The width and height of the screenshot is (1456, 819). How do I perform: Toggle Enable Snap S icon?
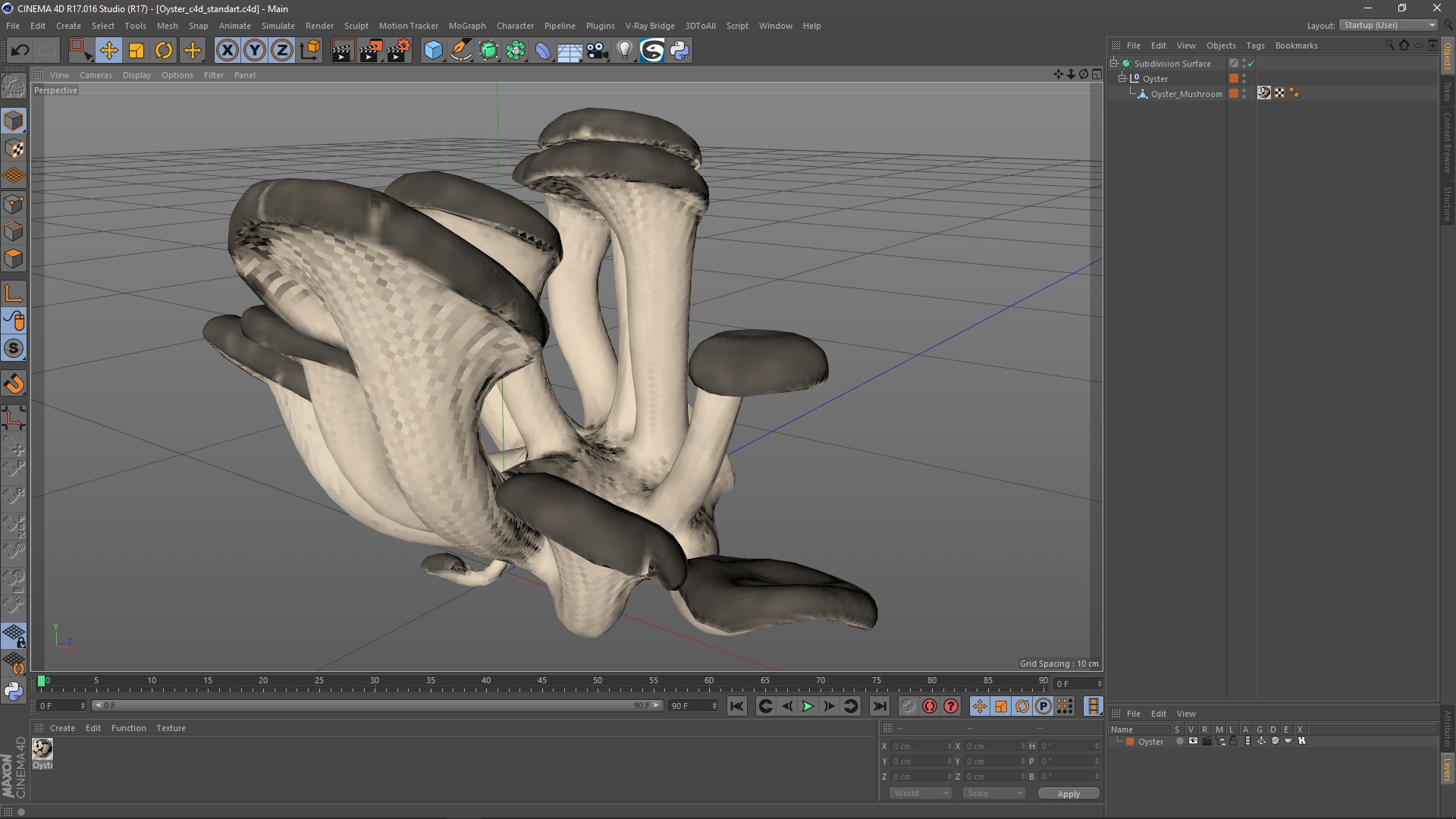14,348
